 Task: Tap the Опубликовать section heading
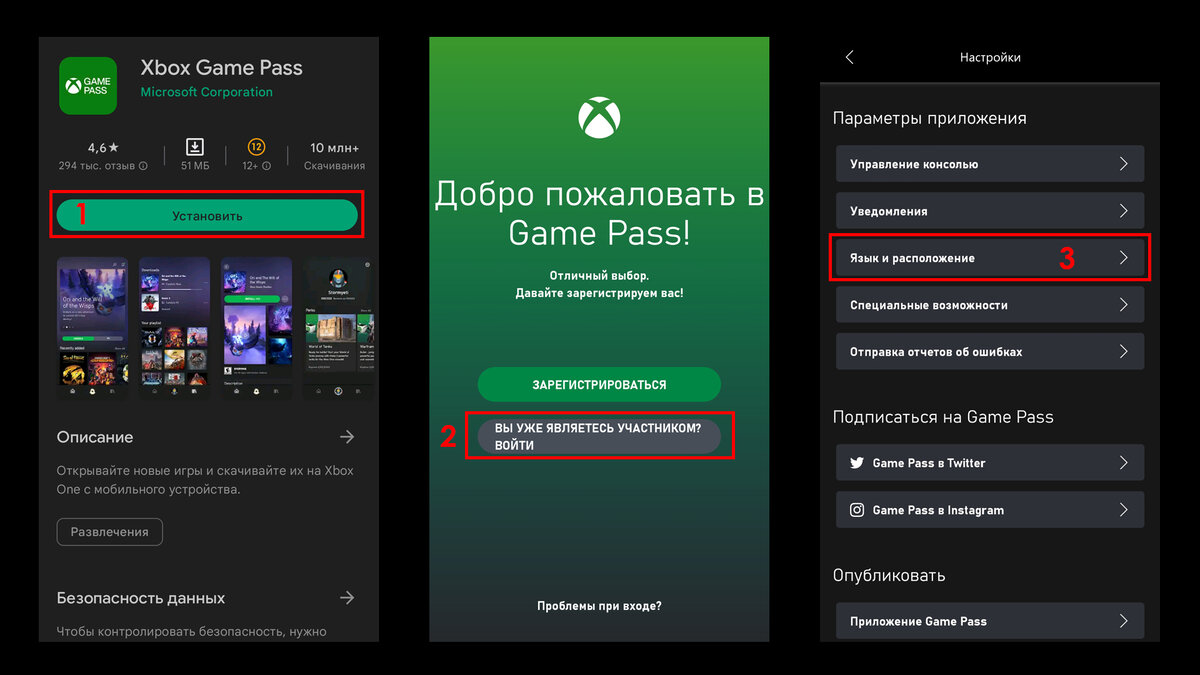pyautogui.click(x=889, y=576)
